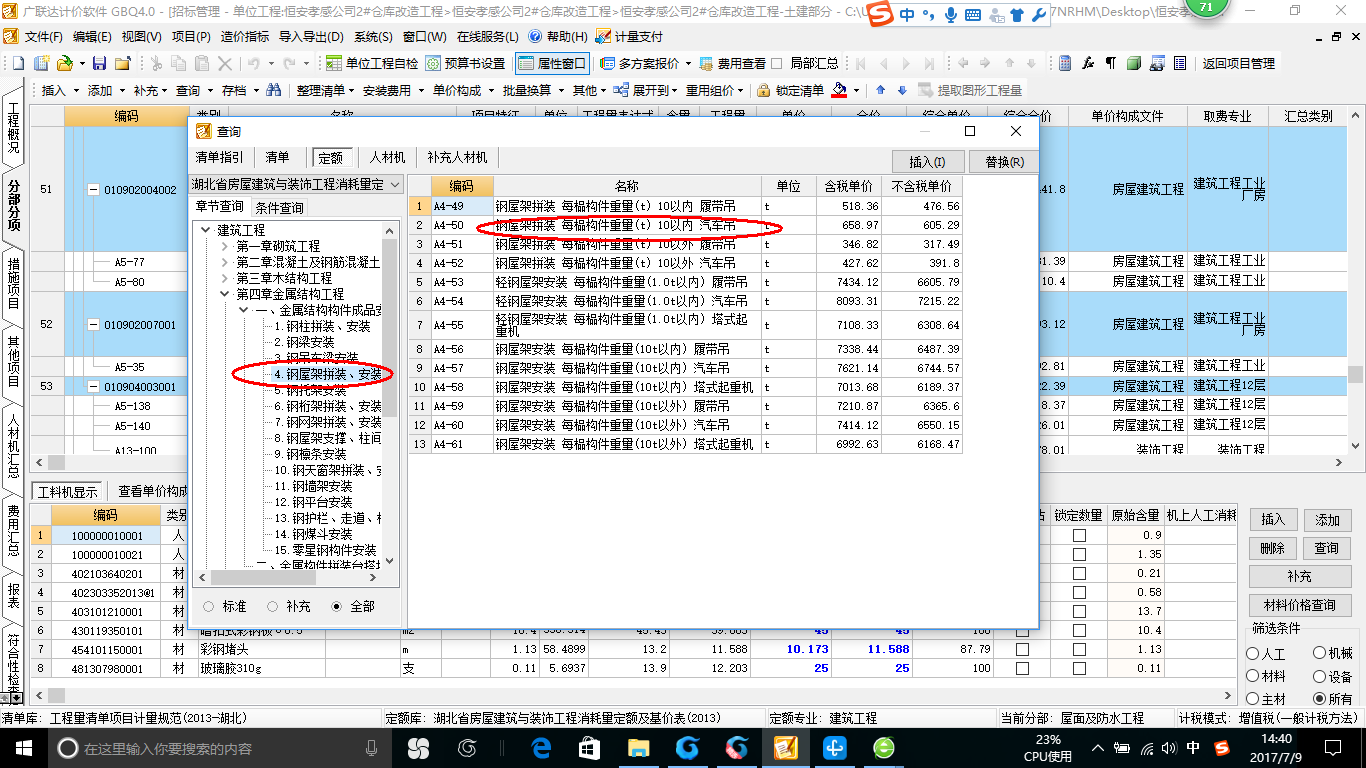
Task: Toggle 锁定数量 checkbox in row 0.9
Action: (1079, 535)
